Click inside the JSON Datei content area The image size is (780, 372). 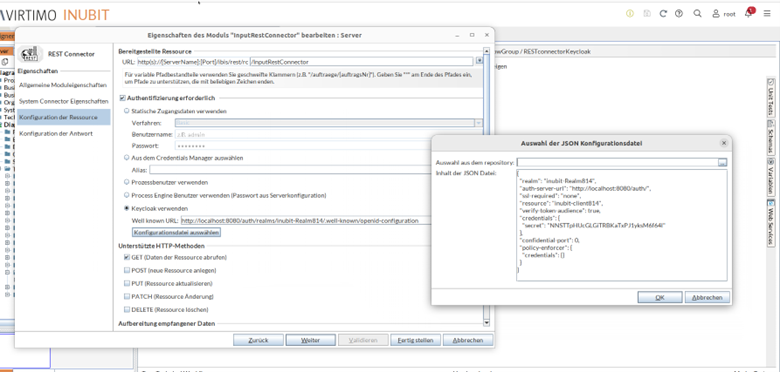pyautogui.click(x=621, y=225)
